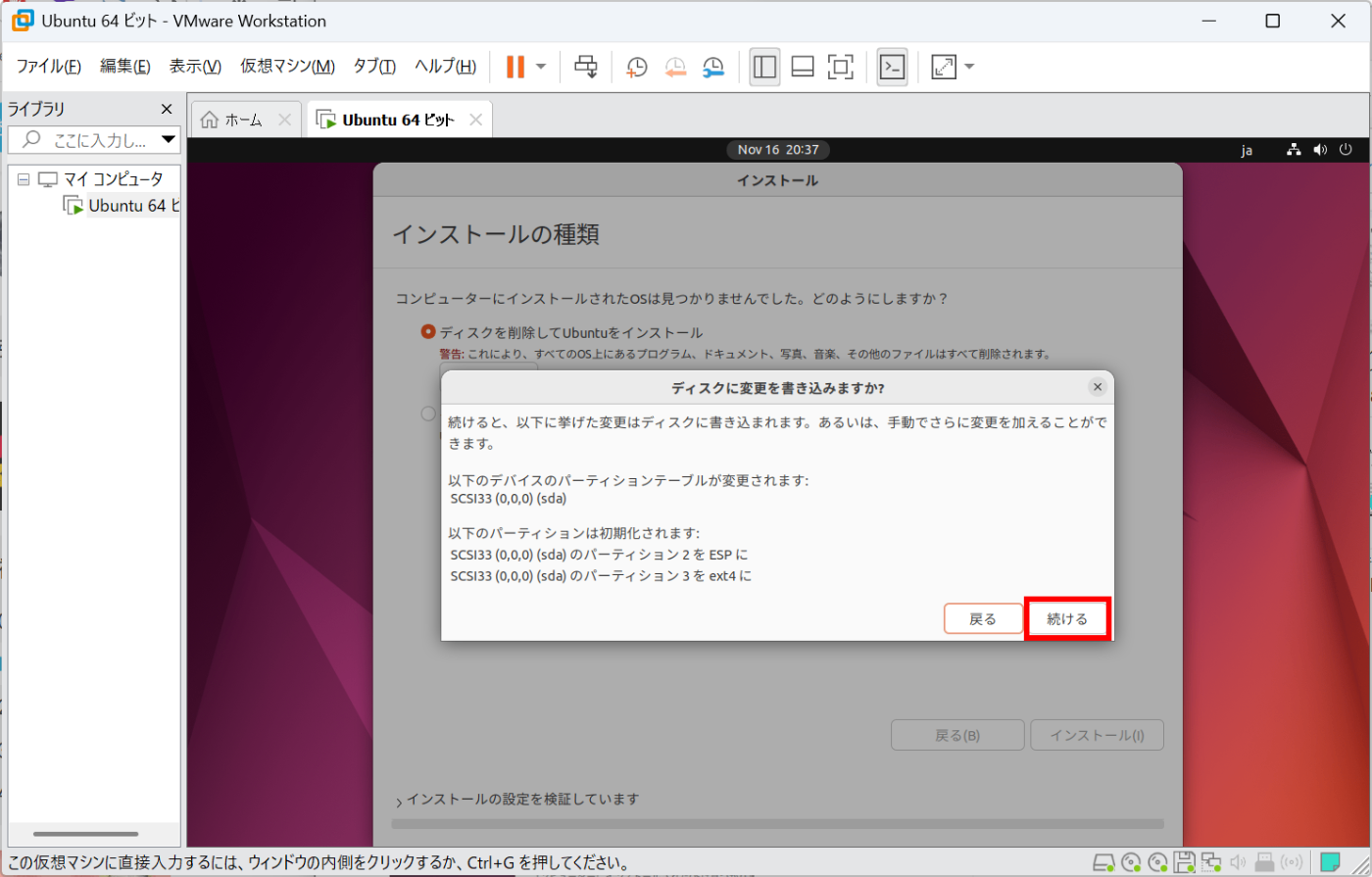
Task: Click the 戻る(B) button in installer
Action: tap(957, 735)
